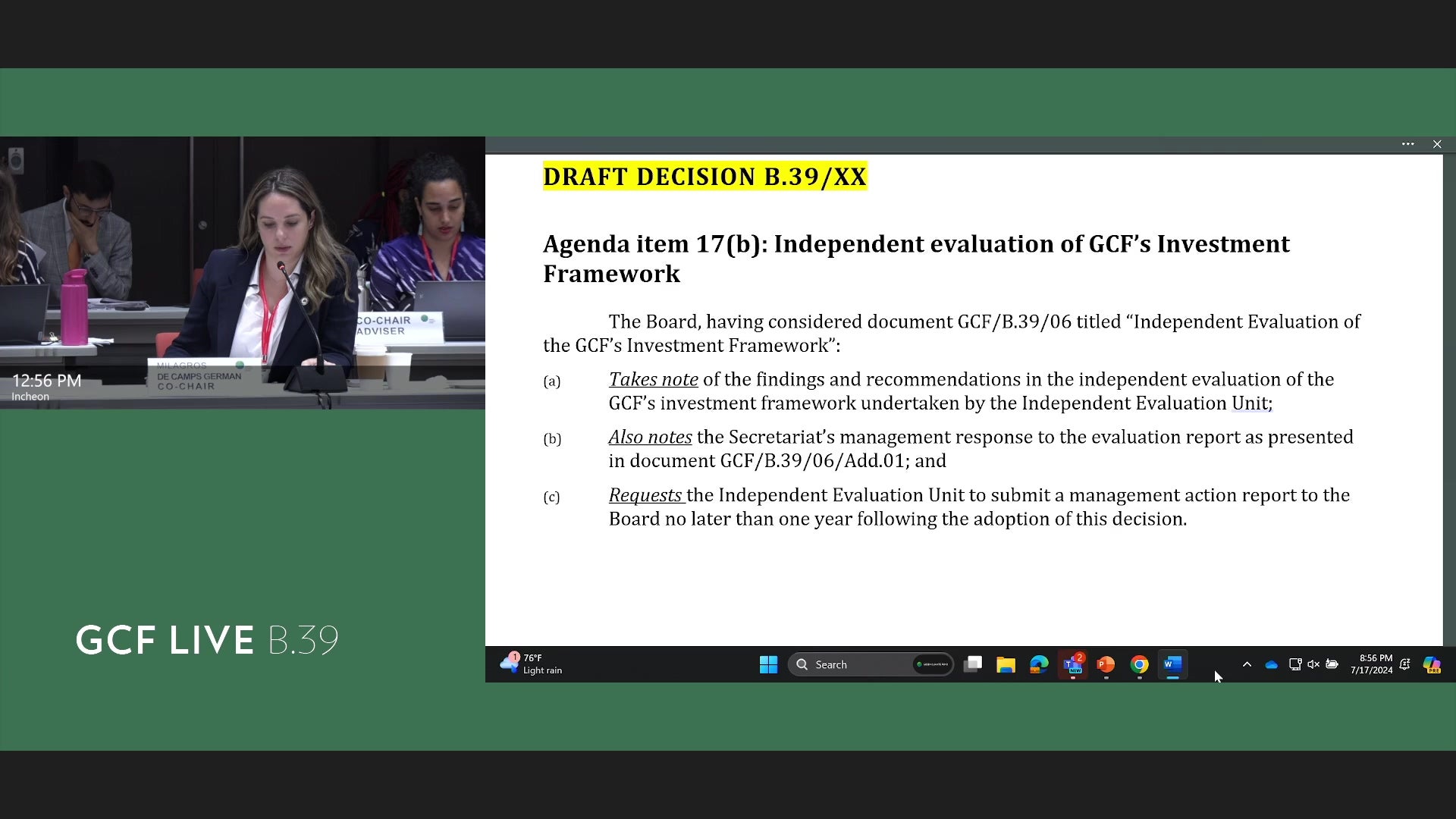Click the 'DRAFT DECISION B.39/XX' heading
The width and height of the screenshot is (1456, 819).
704,177
